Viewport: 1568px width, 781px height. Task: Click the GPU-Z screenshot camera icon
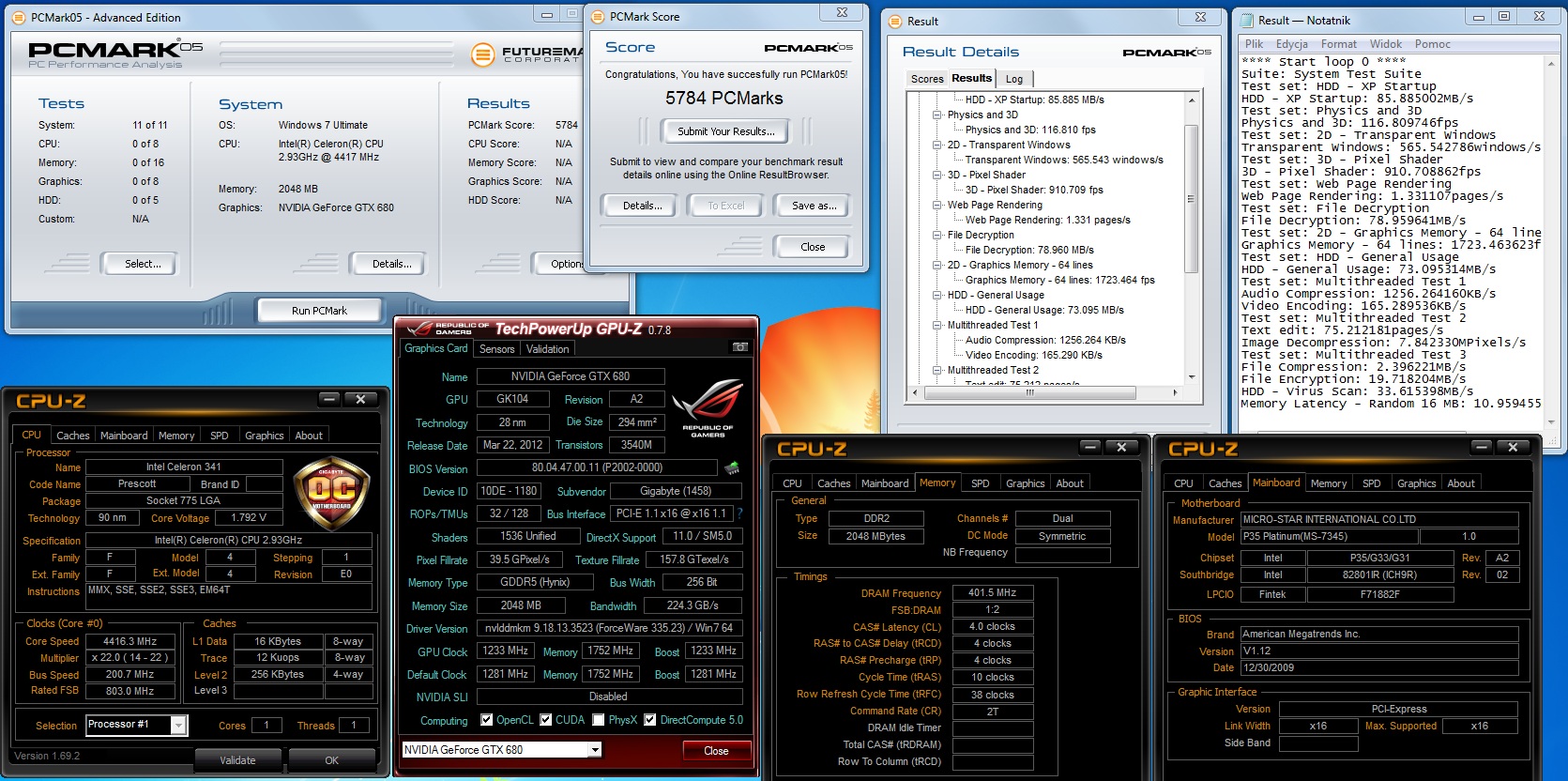coord(740,347)
